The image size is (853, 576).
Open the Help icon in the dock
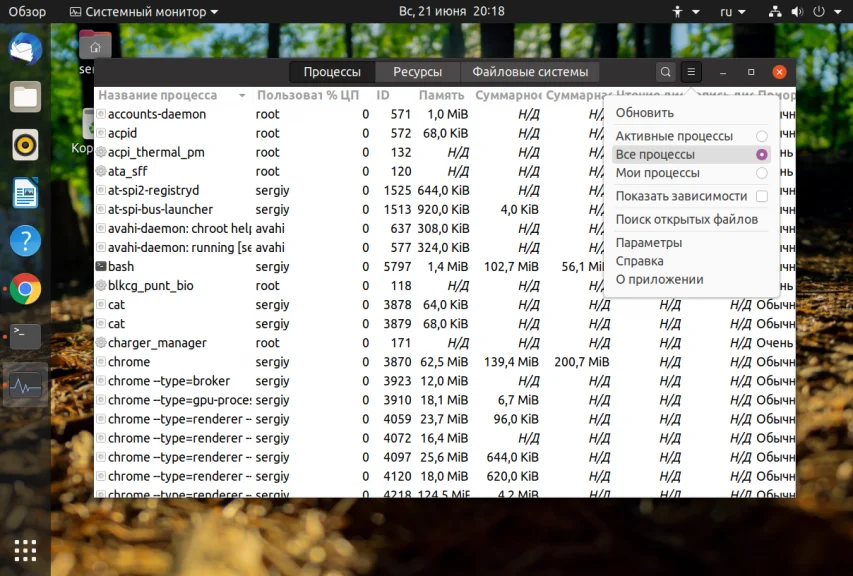(25, 240)
